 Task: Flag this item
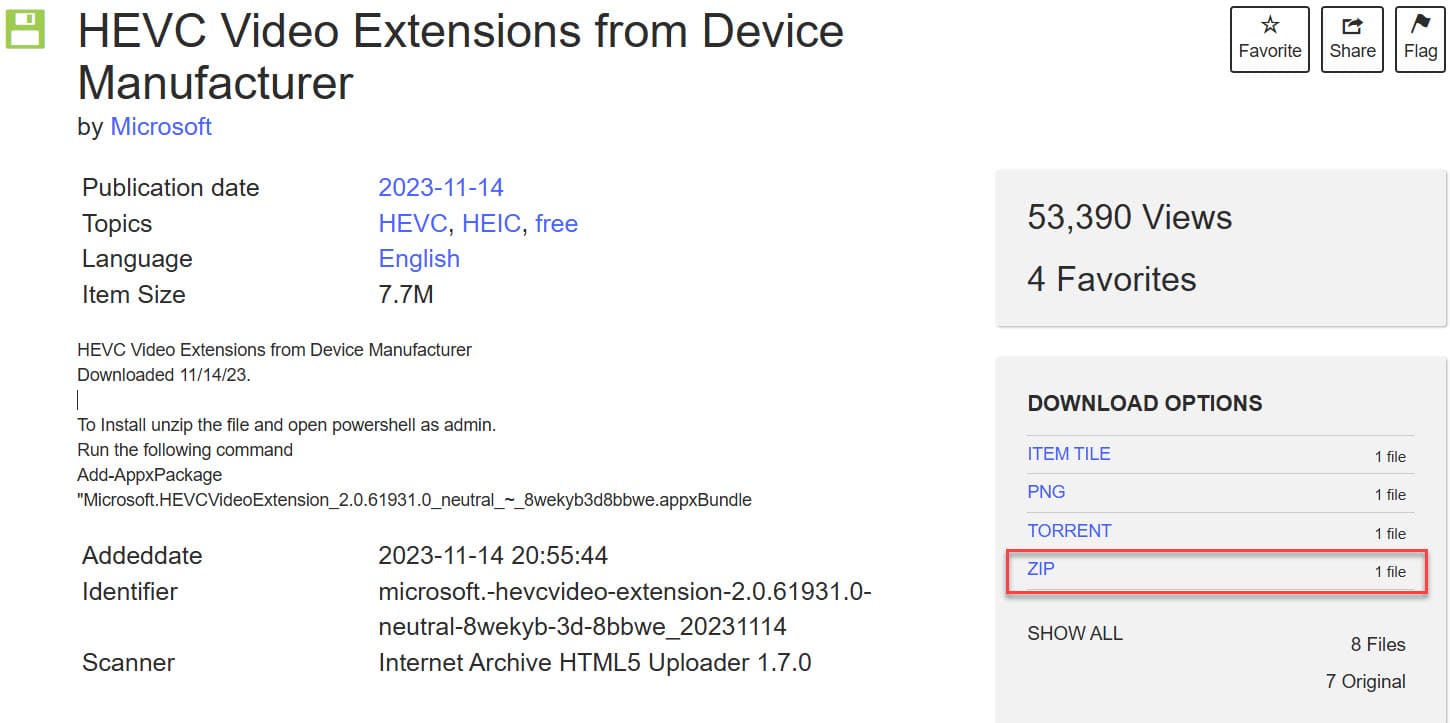(x=1420, y=39)
